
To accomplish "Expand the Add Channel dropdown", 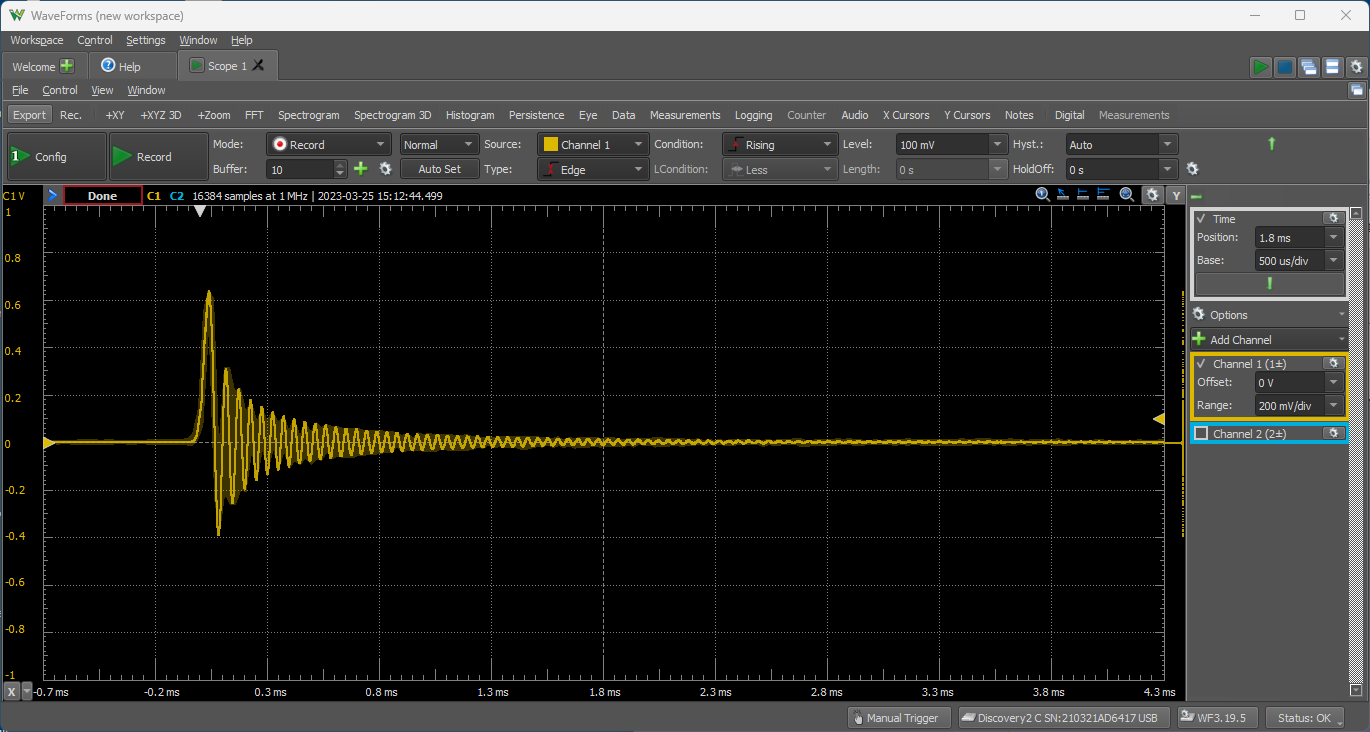I will coord(1269,339).
